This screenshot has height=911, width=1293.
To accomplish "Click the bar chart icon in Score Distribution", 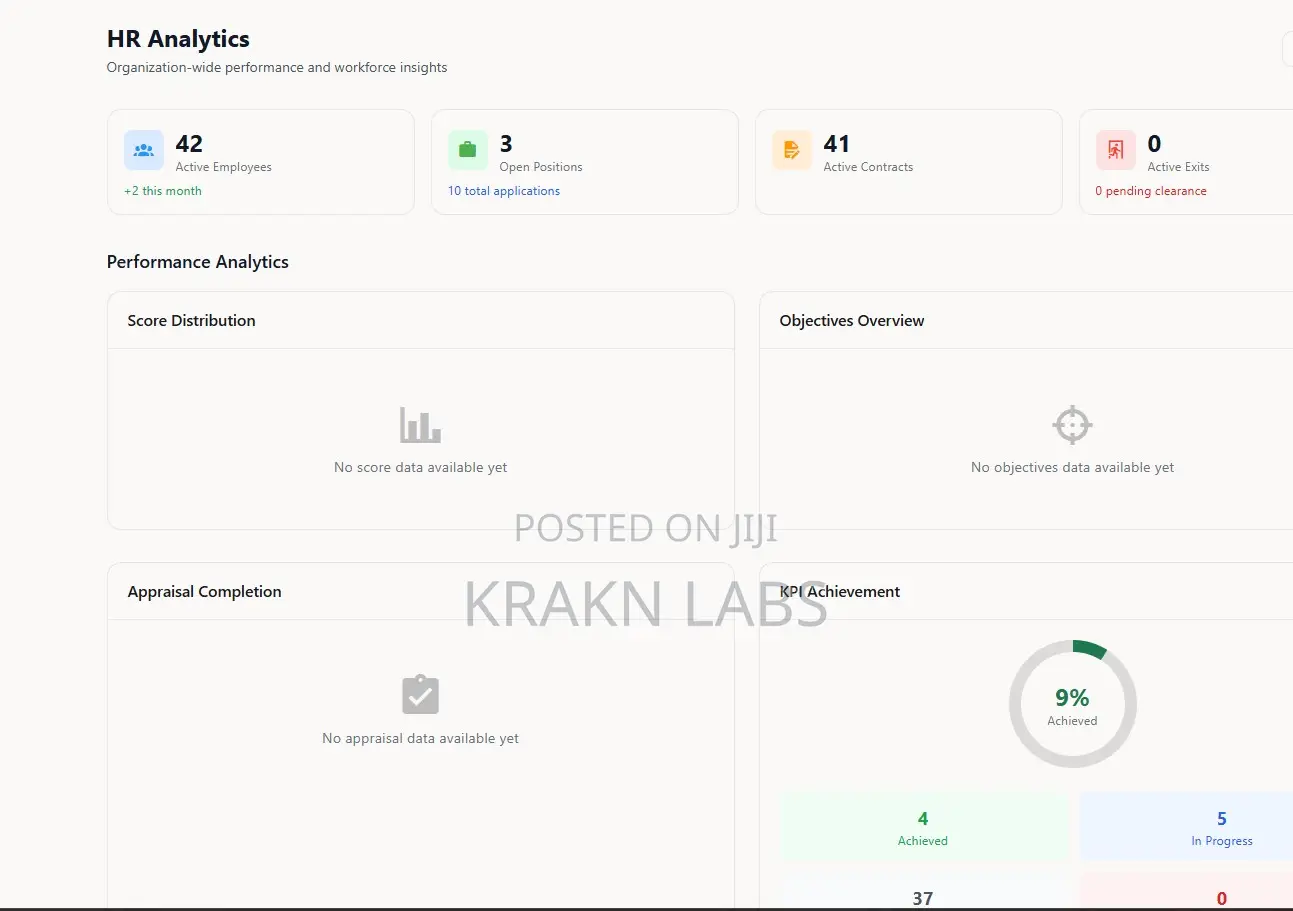I will pyautogui.click(x=420, y=425).
